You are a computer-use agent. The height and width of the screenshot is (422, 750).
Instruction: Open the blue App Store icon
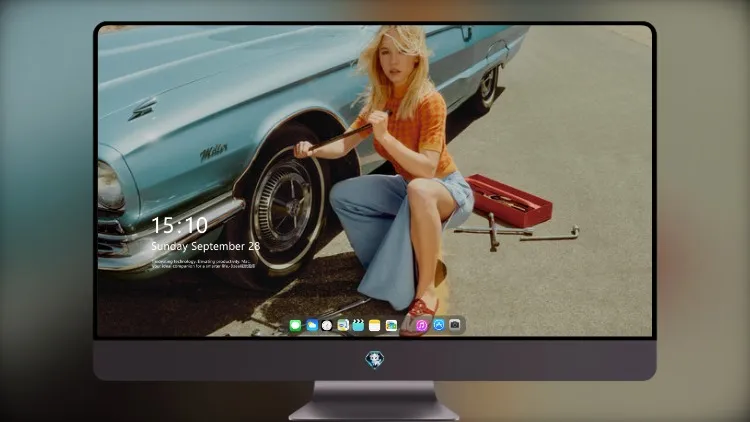click(x=439, y=325)
